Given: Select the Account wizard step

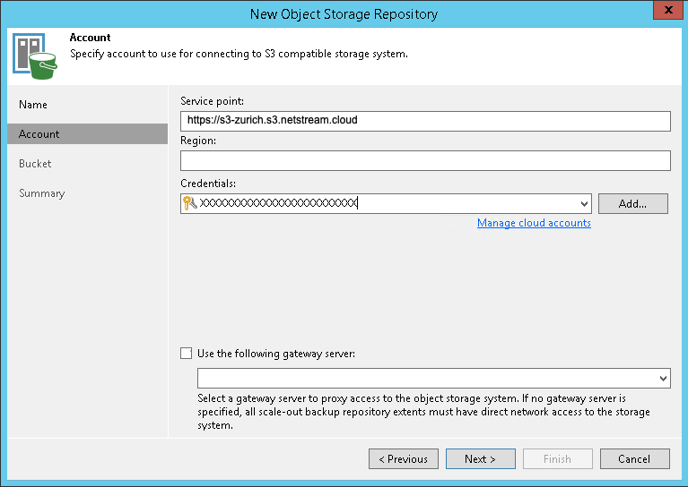Looking at the screenshot, I should pyautogui.click(x=87, y=134).
